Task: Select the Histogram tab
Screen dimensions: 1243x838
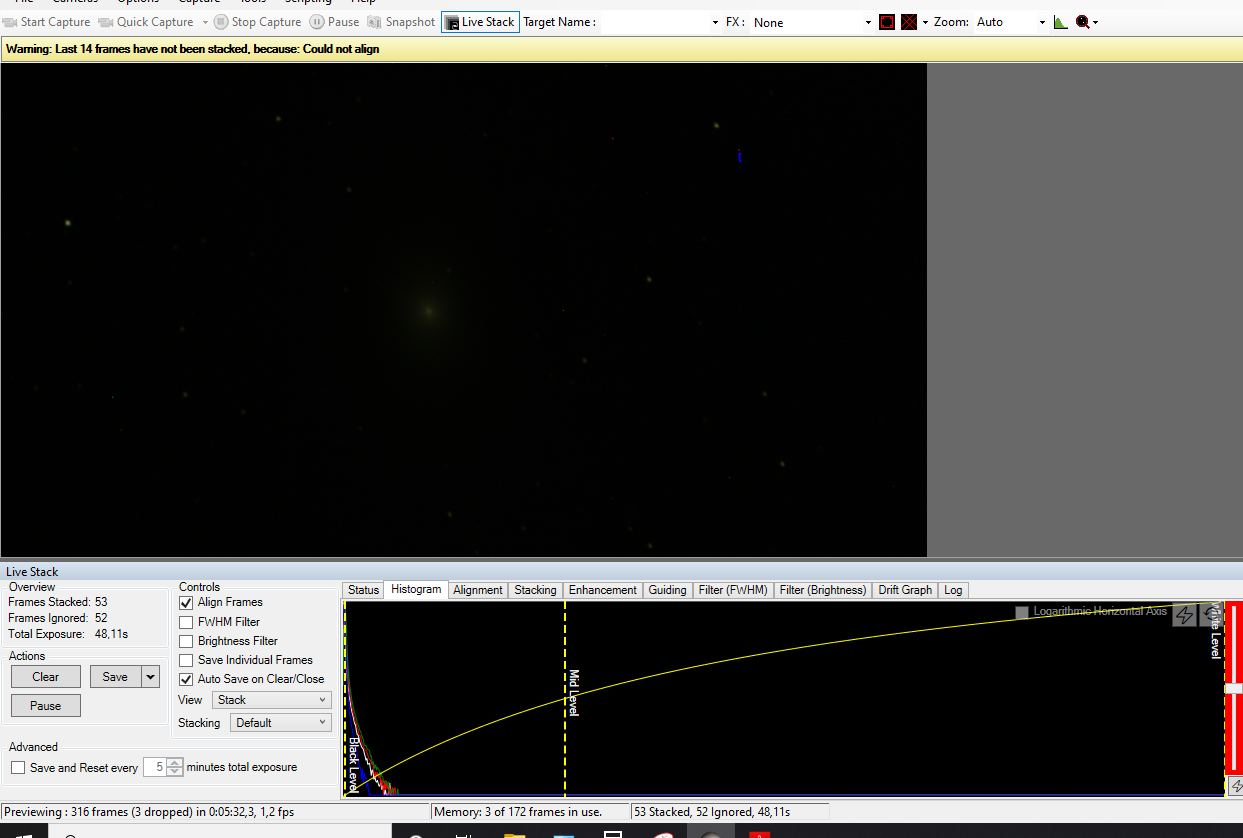Action: 416,589
